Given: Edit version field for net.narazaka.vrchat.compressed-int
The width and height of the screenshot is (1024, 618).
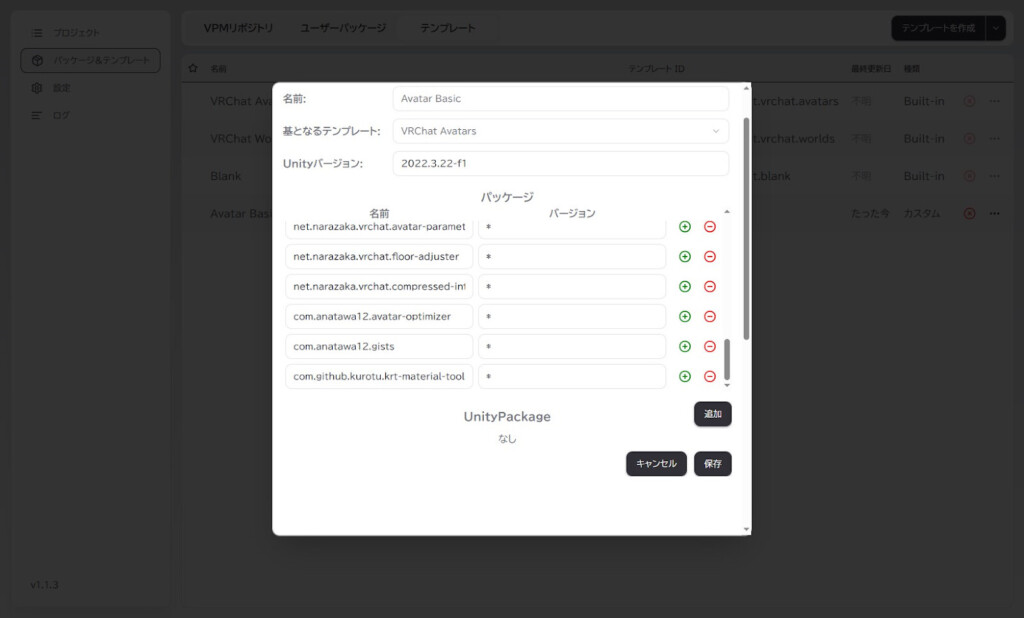Looking at the screenshot, I should (x=572, y=287).
